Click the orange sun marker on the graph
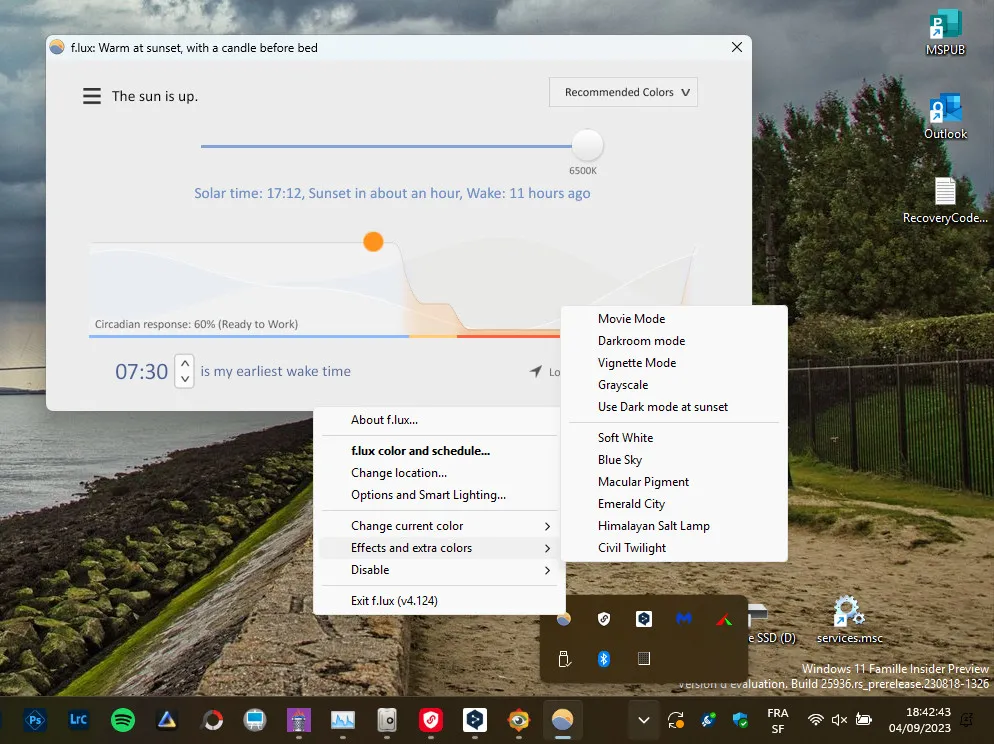This screenshot has height=744, width=994. point(373,241)
